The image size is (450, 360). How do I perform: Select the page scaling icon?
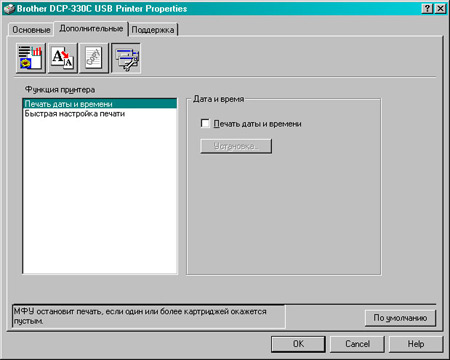(x=63, y=58)
